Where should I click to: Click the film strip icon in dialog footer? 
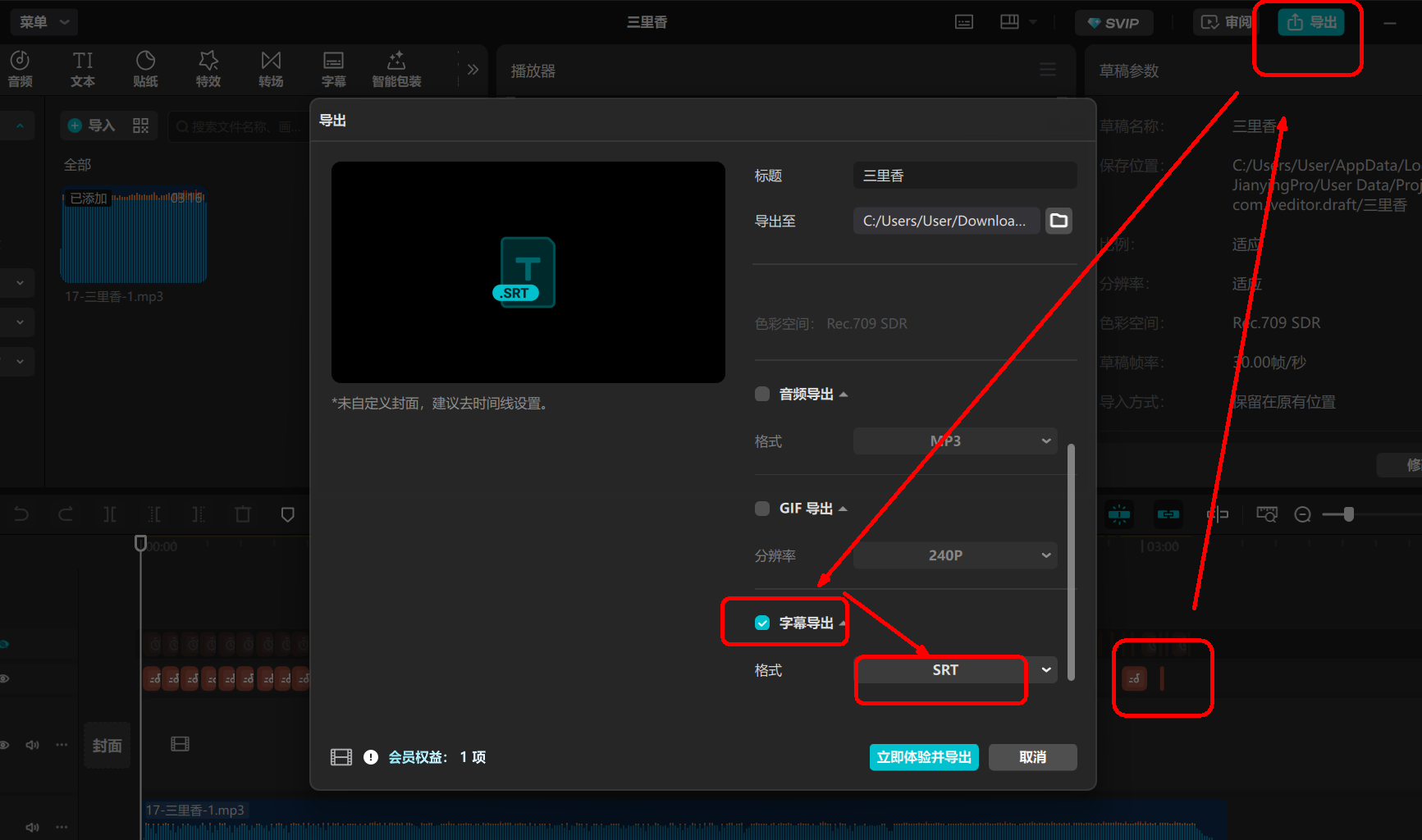pyautogui.click(x=341, y=757)
